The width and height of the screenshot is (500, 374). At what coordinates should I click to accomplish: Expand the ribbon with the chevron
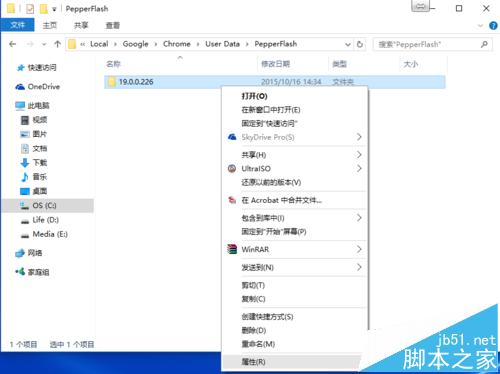480,25
